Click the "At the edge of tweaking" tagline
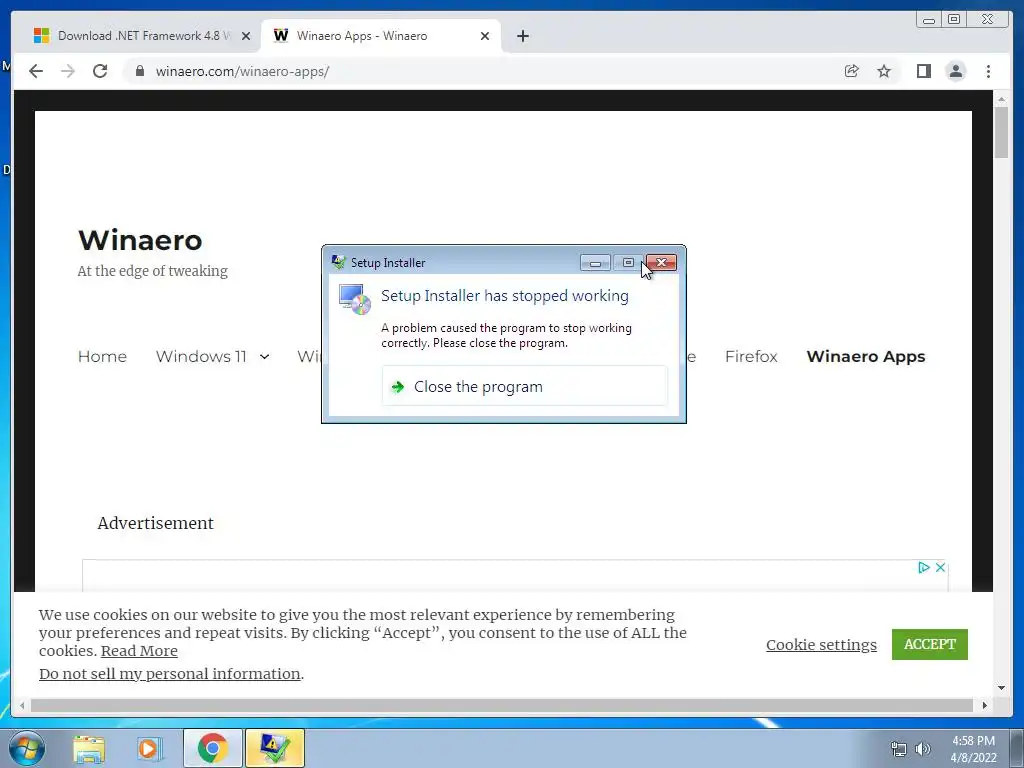The height and width of the screenshot is (768, 1024). tap(153, 271)
